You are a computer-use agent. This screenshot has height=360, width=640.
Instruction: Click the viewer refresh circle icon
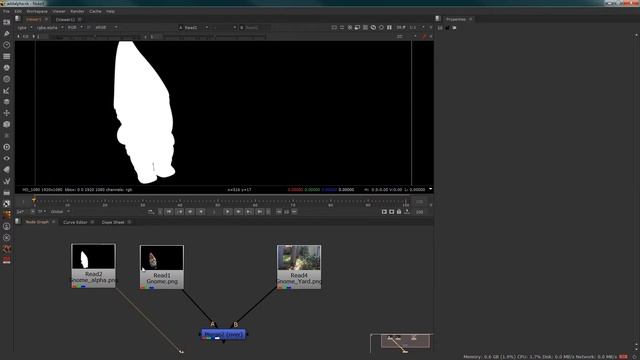381,27
